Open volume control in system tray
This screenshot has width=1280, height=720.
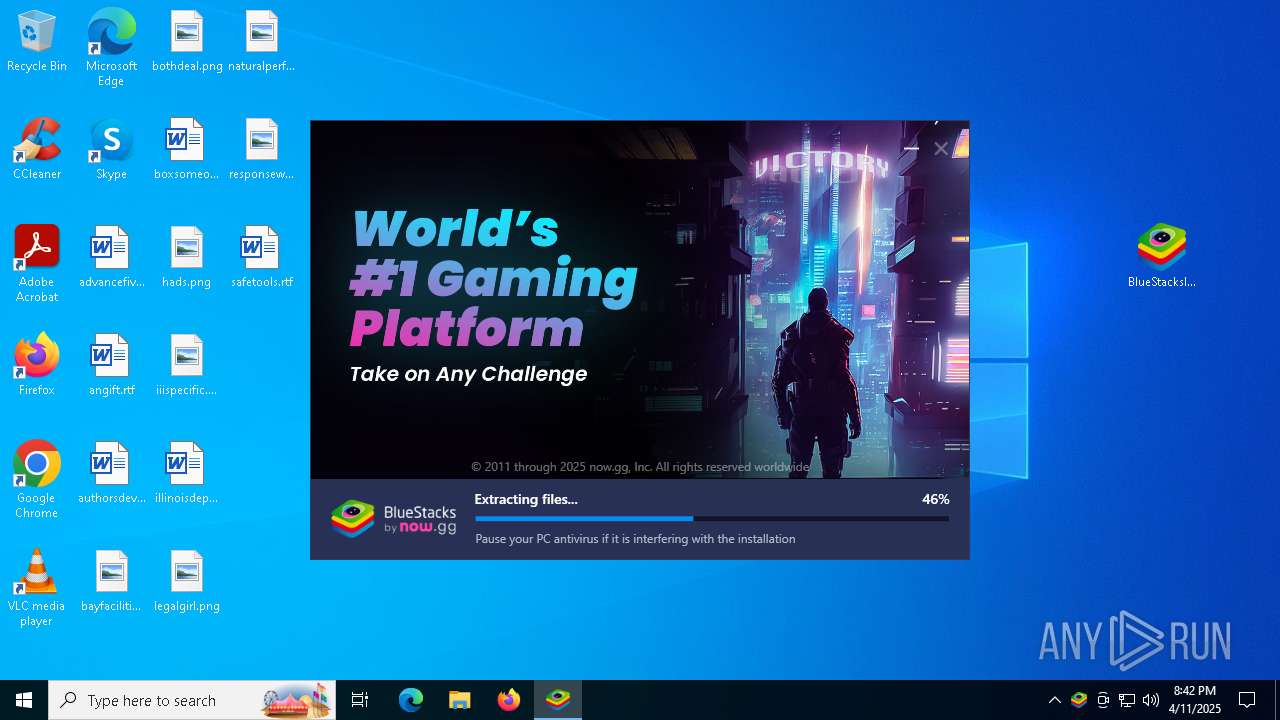tap(1151, 700)
